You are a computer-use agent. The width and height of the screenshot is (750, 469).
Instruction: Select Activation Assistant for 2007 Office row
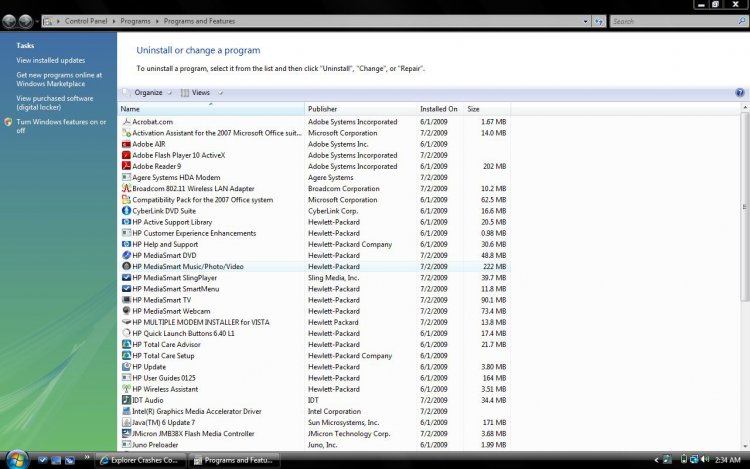pos(314,133)
